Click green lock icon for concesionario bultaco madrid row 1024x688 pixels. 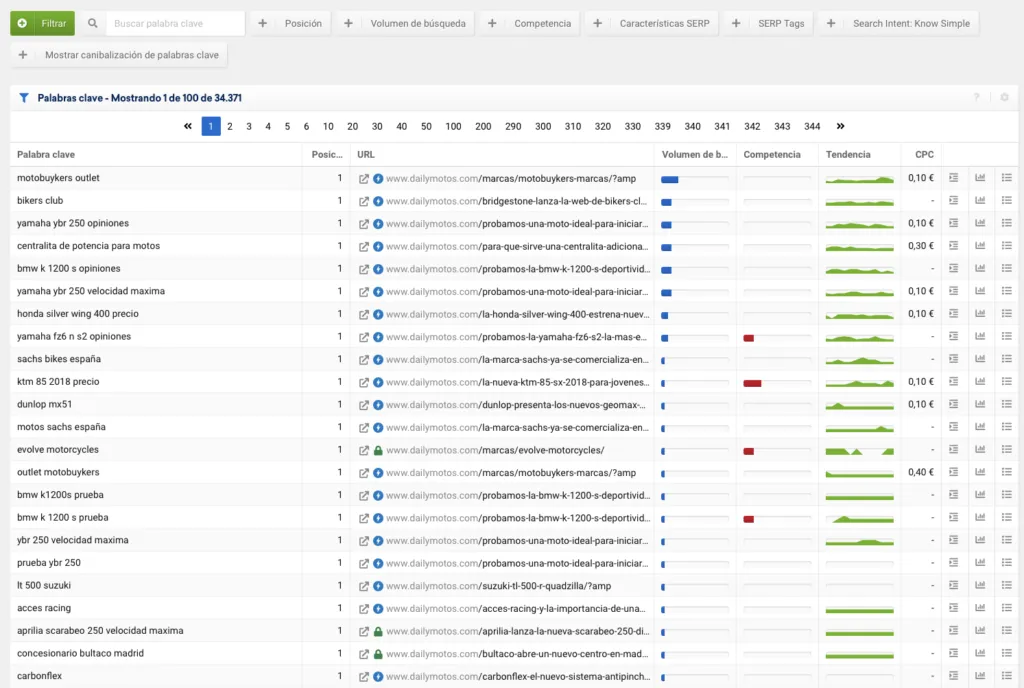click(x=378, y=653)
